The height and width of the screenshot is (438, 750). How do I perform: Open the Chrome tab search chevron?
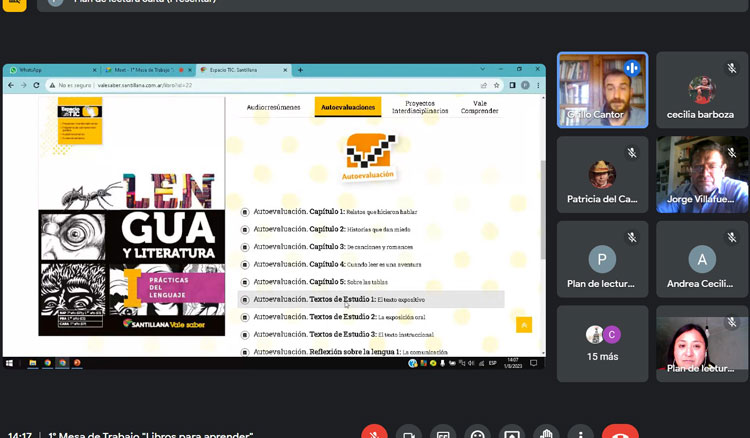482,69
